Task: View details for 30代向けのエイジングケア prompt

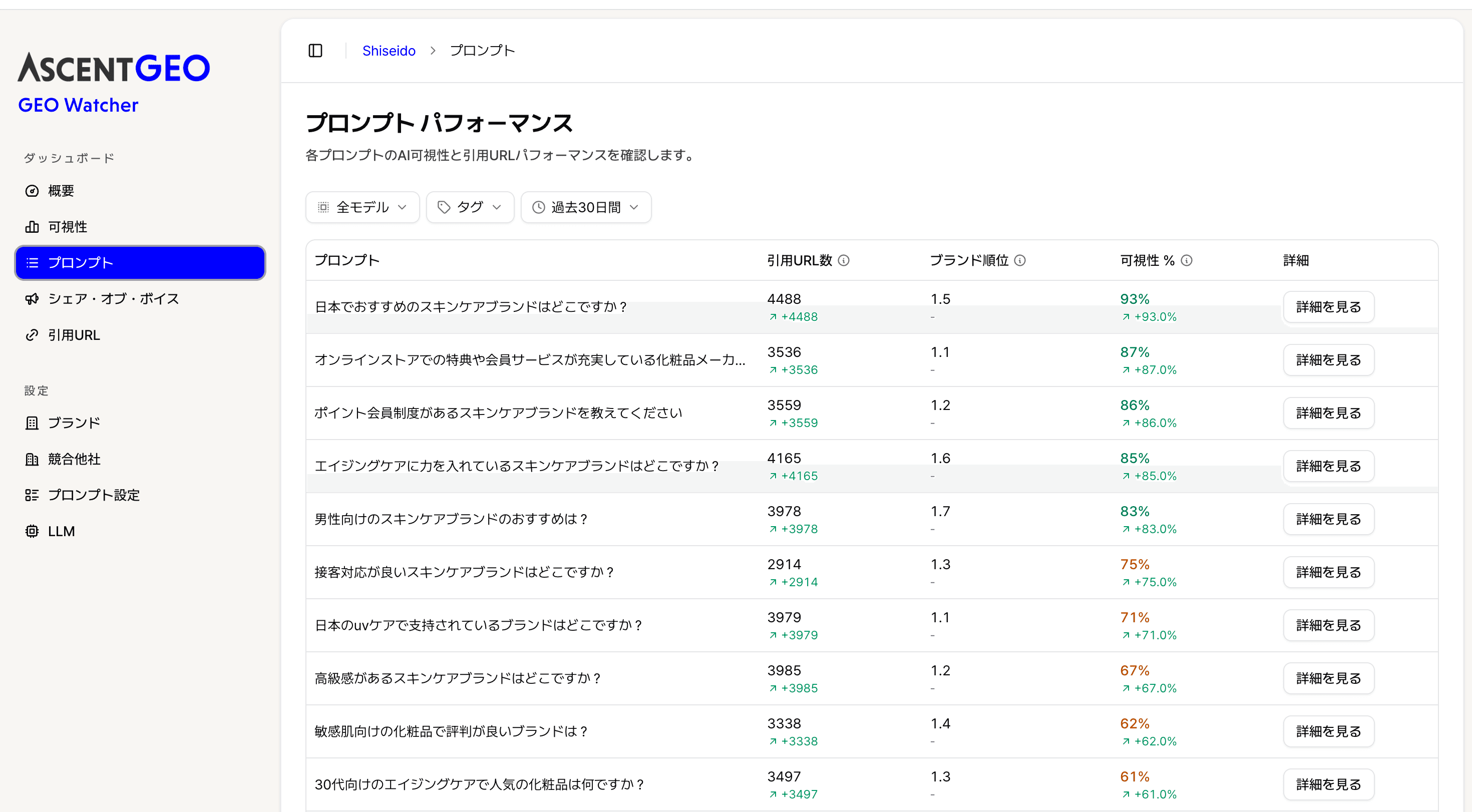Action: [x=1329, y=785]
